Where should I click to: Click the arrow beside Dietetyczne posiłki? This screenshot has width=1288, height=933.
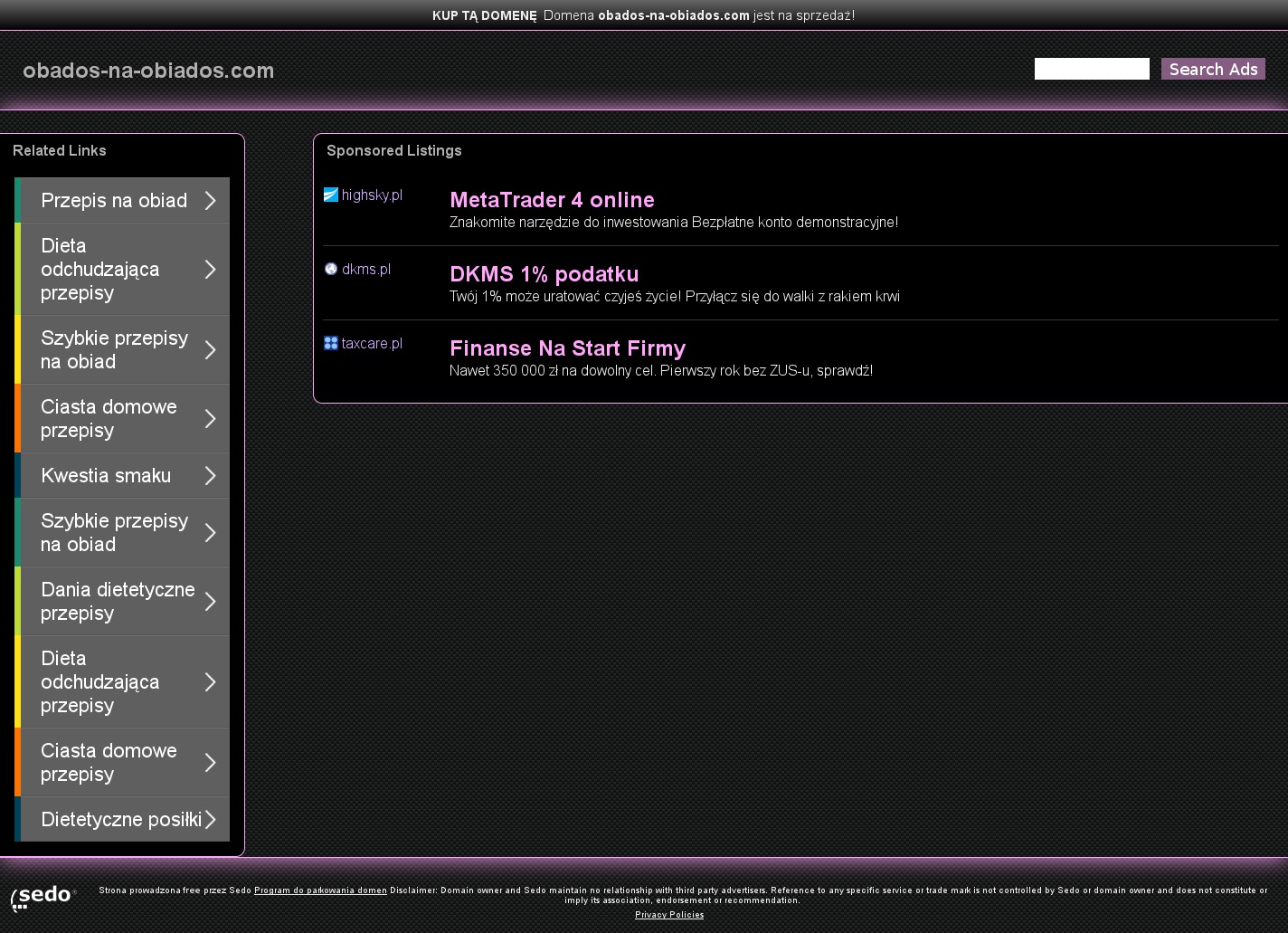[x=211, y=820]
